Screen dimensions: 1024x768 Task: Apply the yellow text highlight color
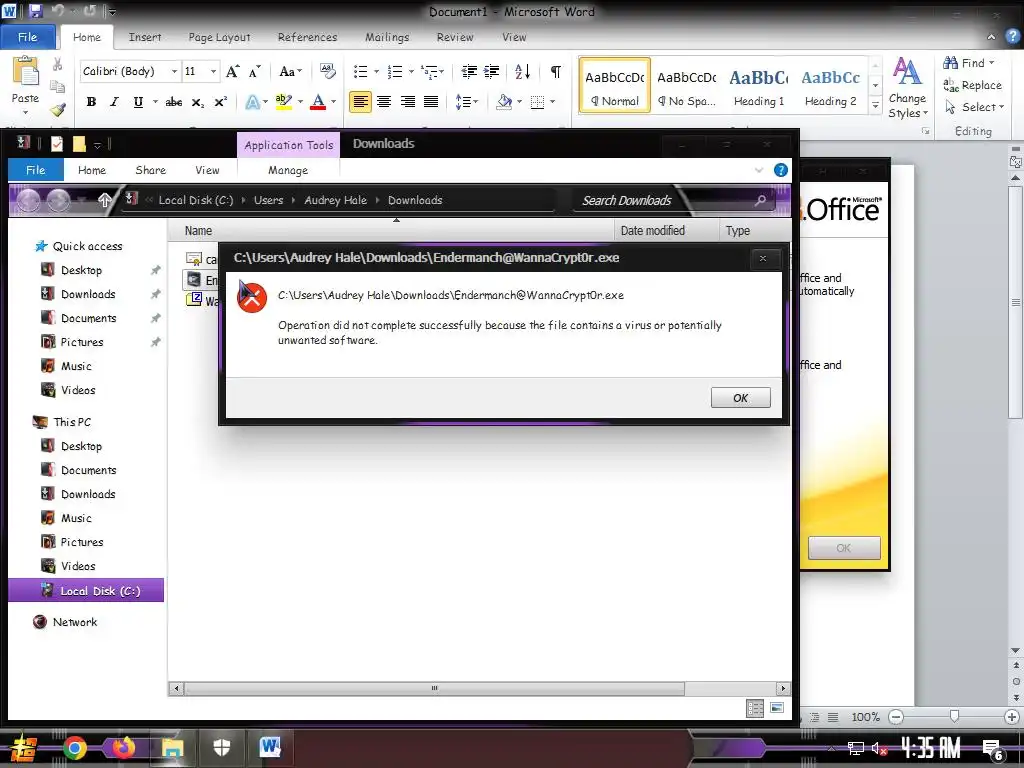click(283, 102)
